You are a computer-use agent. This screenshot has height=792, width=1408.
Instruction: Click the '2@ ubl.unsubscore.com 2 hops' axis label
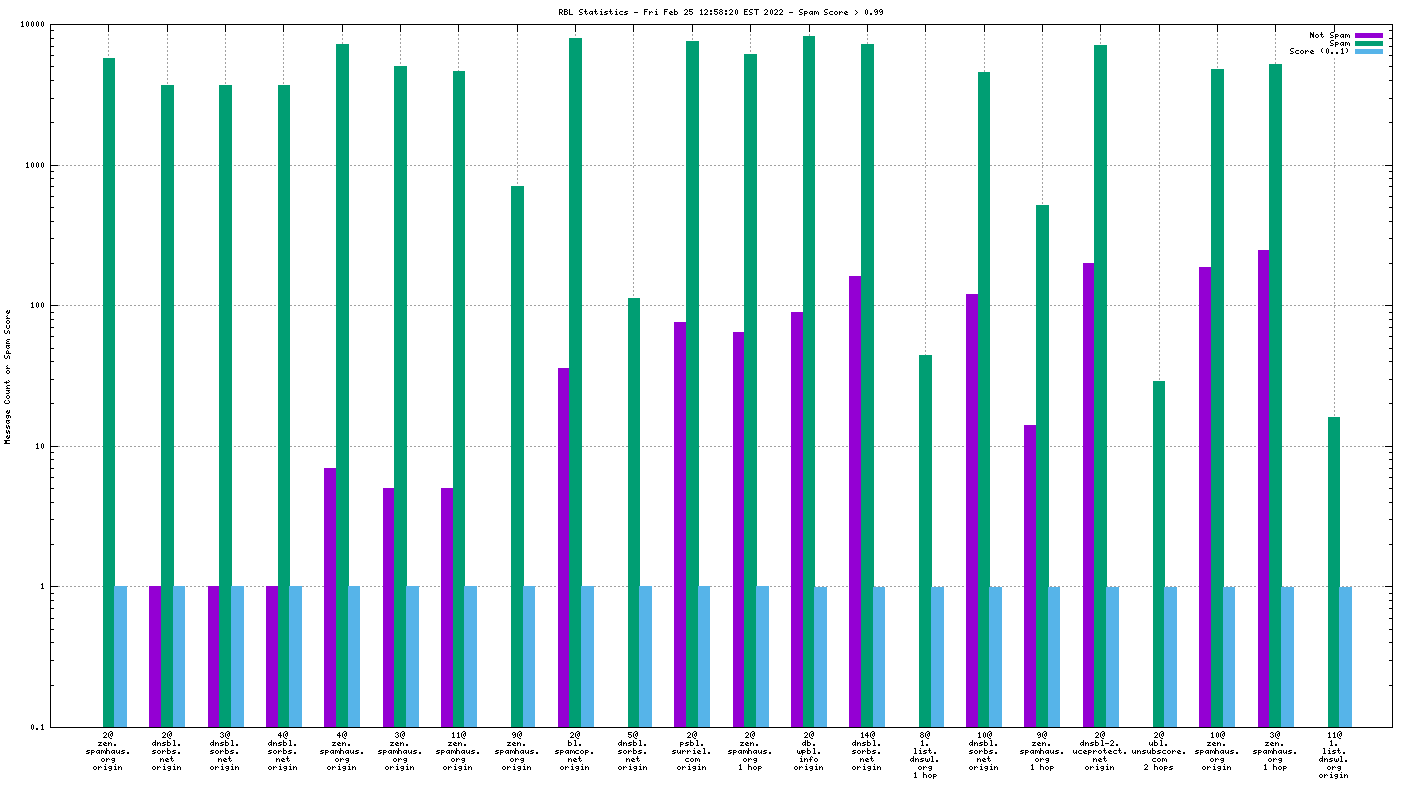click(x=1158, y=750)
